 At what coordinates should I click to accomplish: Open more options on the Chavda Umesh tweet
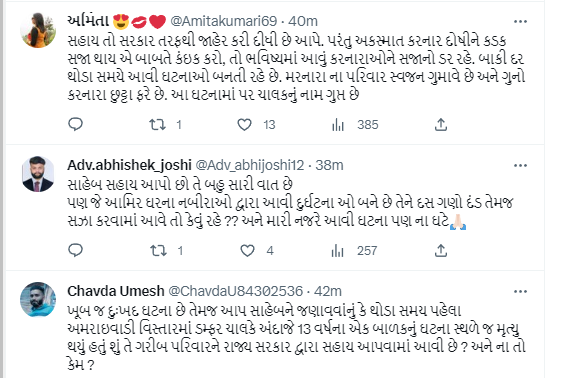[x=520, y=292]
